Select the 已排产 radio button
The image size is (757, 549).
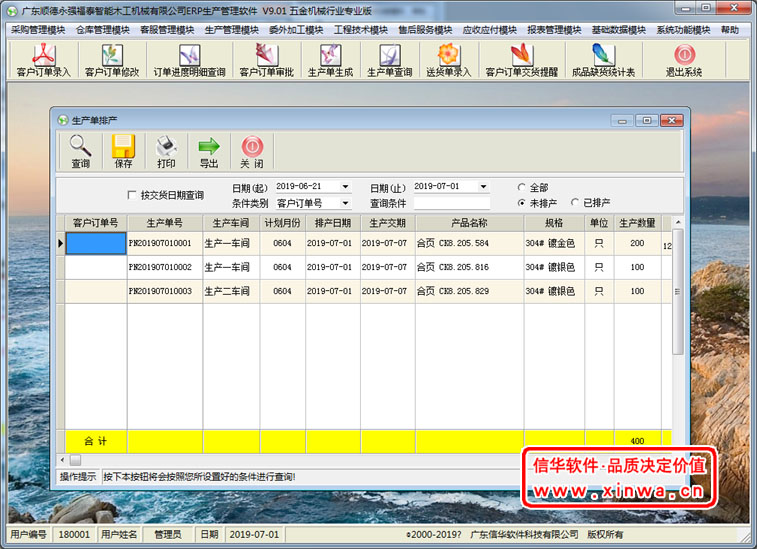click(575, 202)
